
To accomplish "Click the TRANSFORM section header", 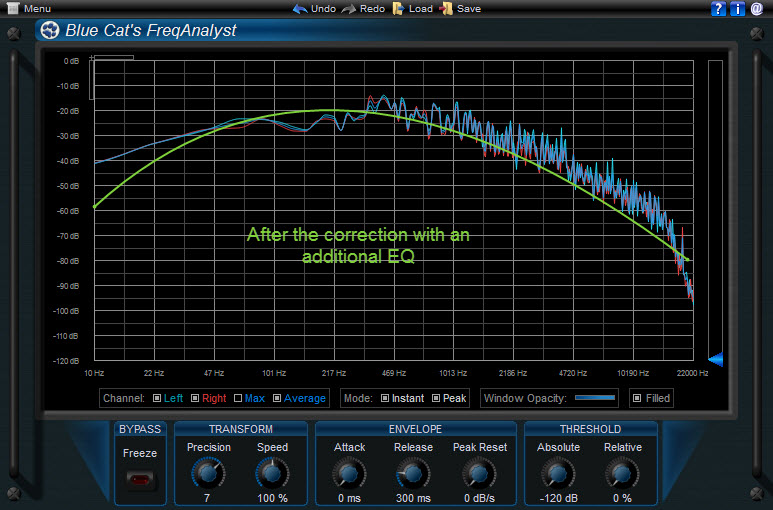I will point(241,429).
